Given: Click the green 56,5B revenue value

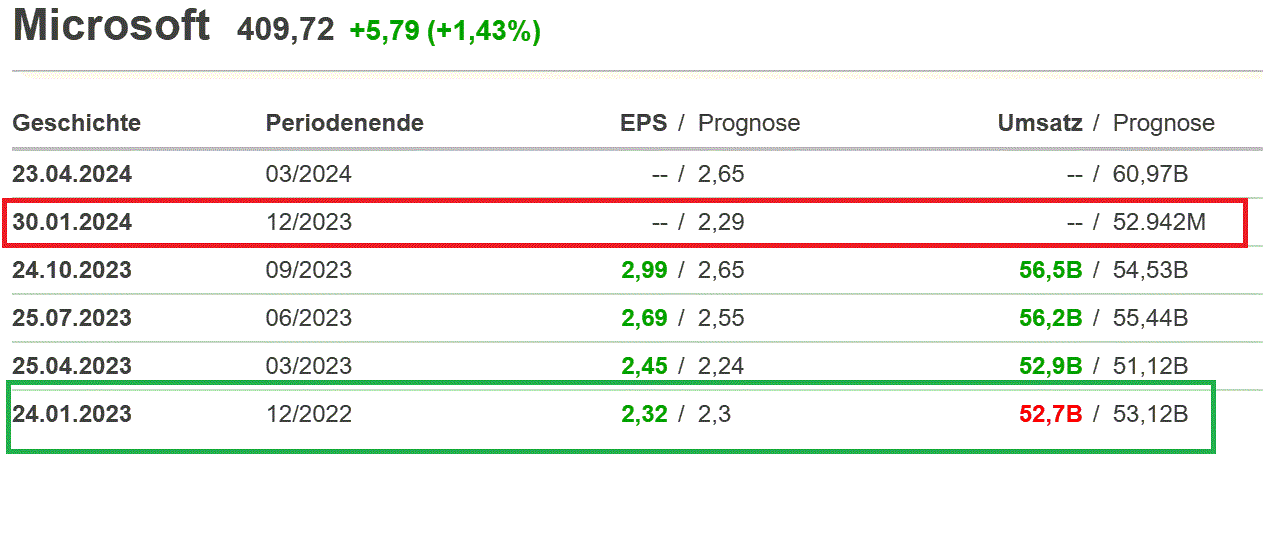Looking at the screenshot, I should [1050, 270].
